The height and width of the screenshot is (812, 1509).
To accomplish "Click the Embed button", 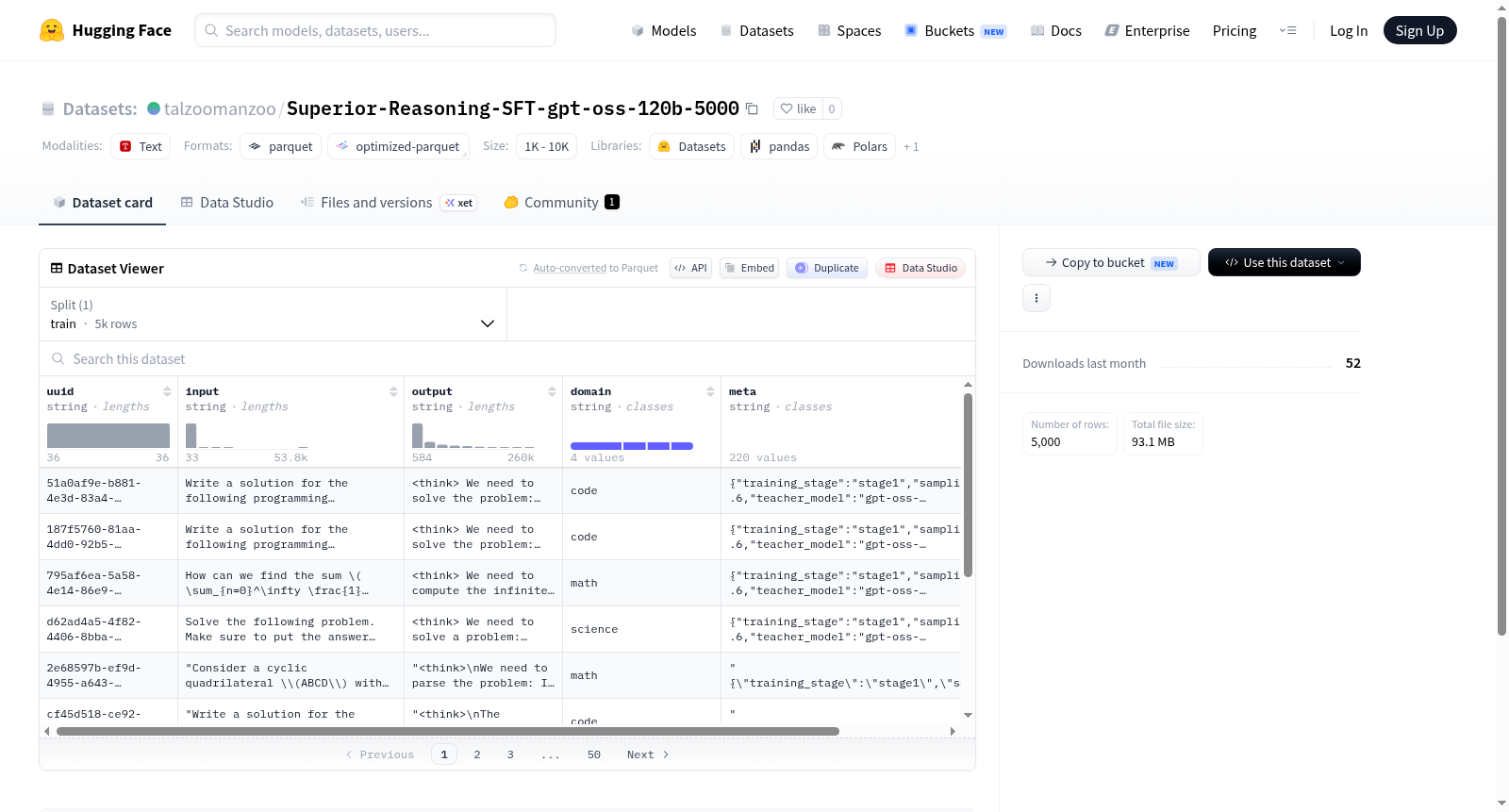I will click(749, 268).
